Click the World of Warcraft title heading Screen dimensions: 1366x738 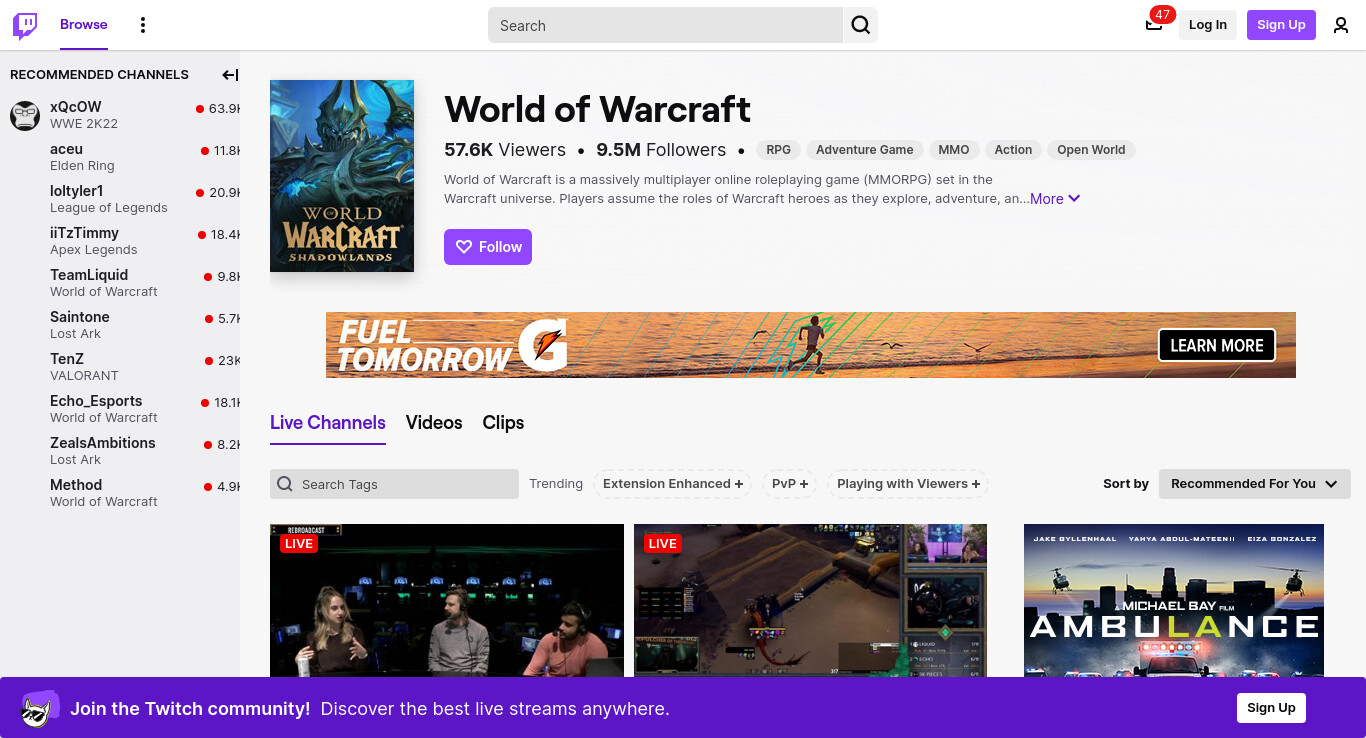pyautogui.click(x=597, y=108)
